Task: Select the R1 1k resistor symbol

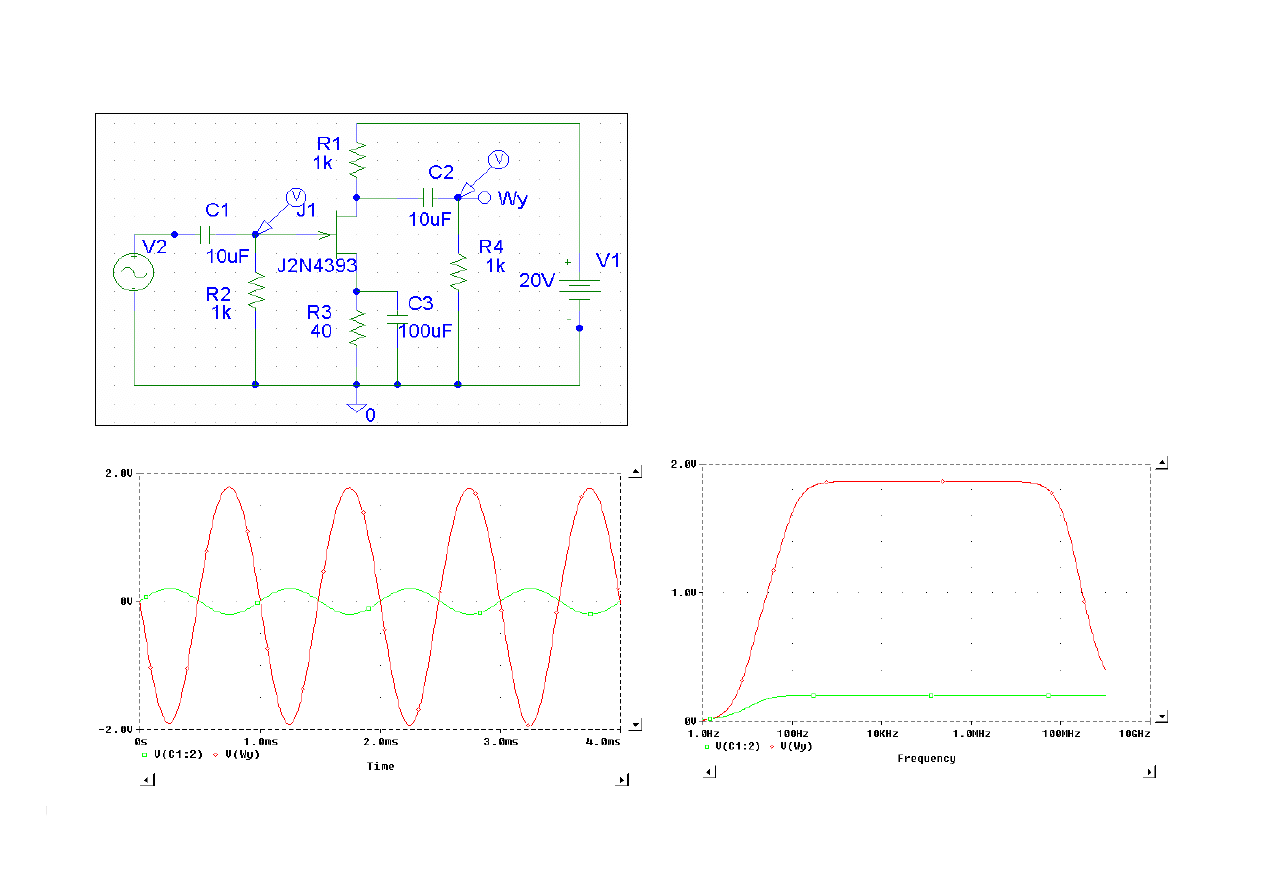Action: [357, 158]
